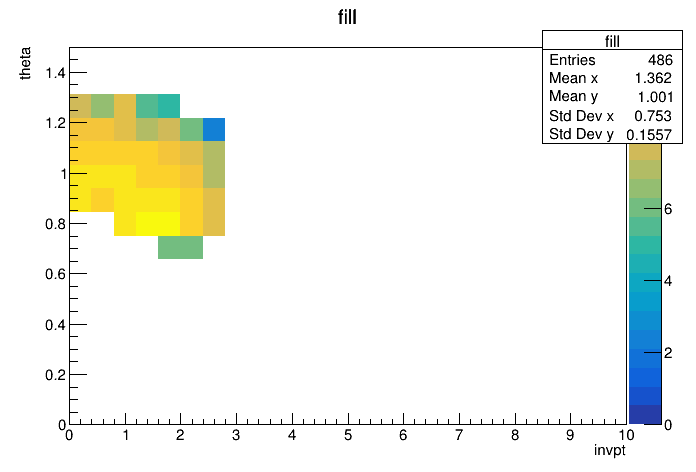Click the green histogram cell below theta 0.8

(180, 247)
